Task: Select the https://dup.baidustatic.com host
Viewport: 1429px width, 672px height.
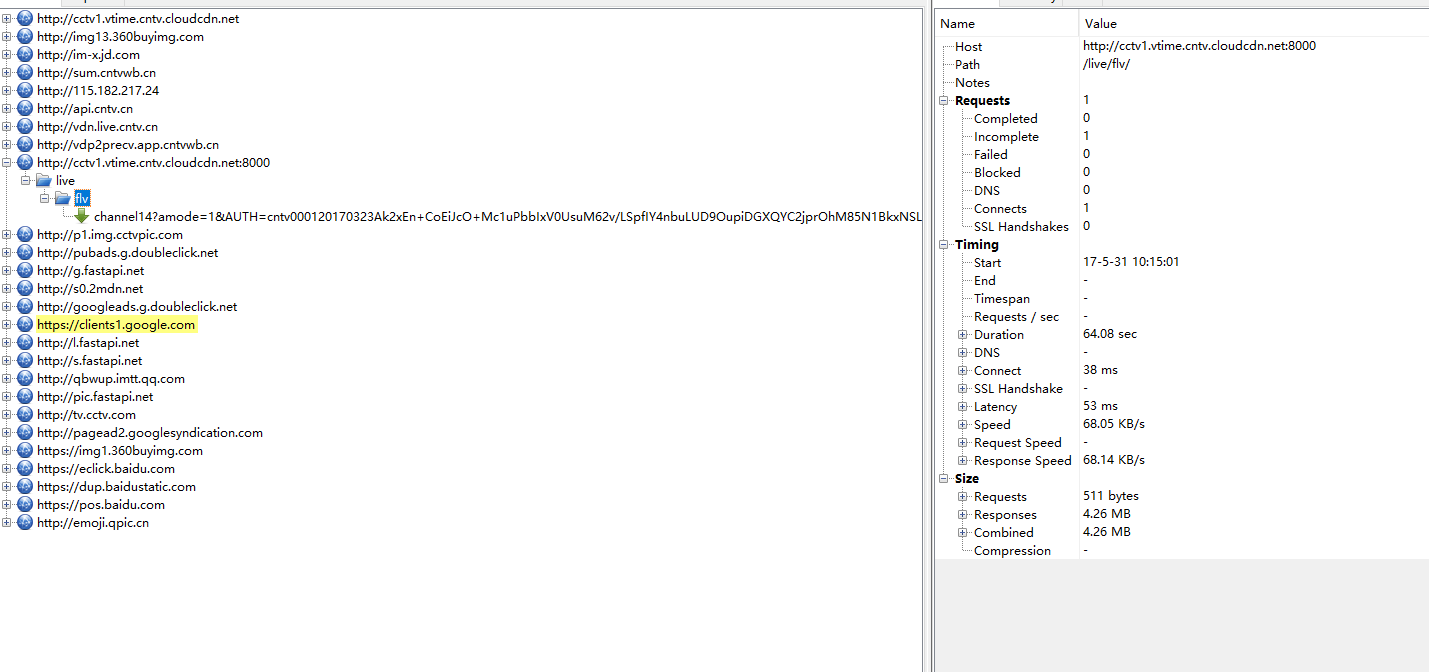Action: click(117, 487)
